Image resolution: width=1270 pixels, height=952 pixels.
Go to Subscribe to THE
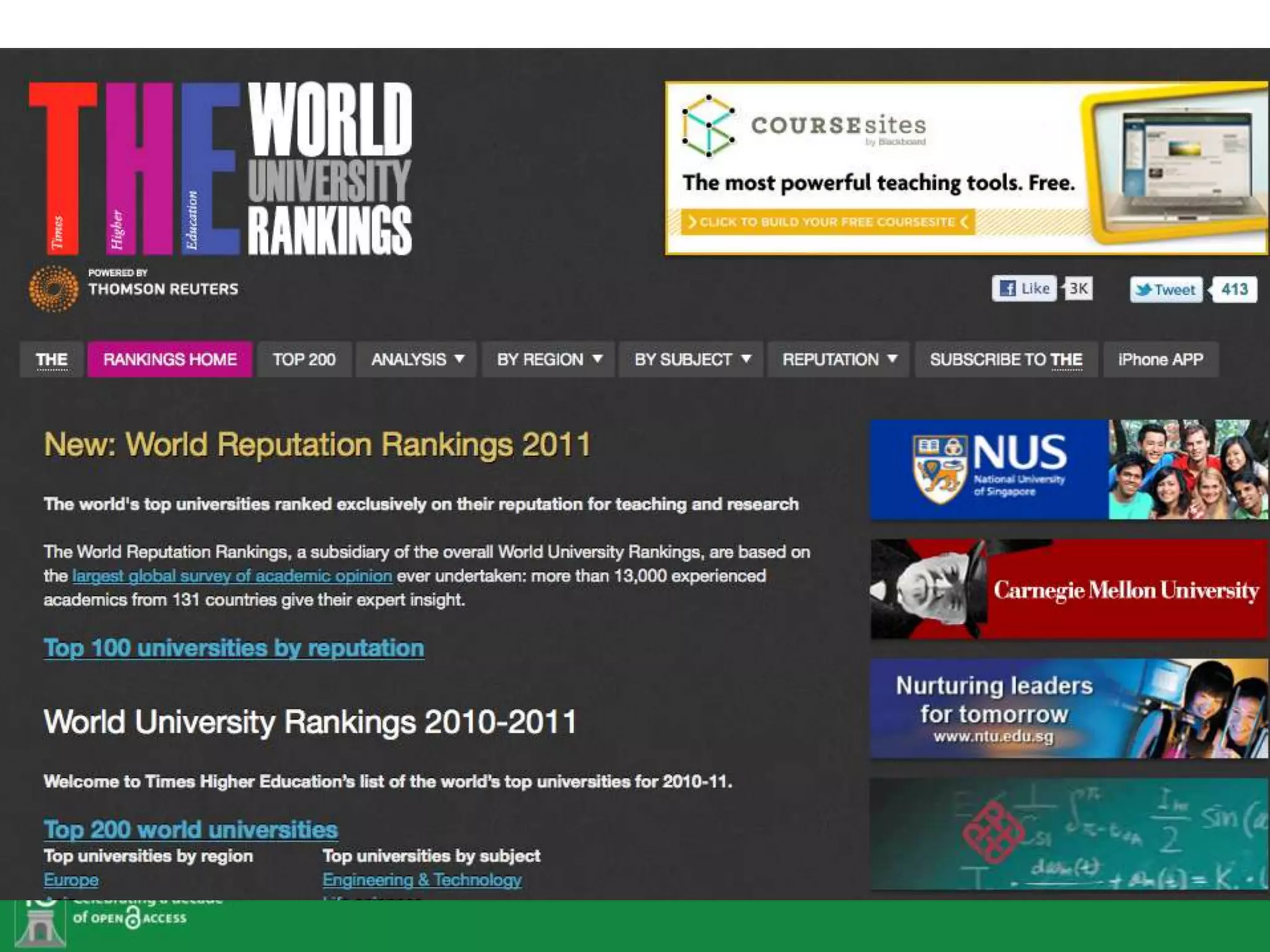[x=1006, y=359]
